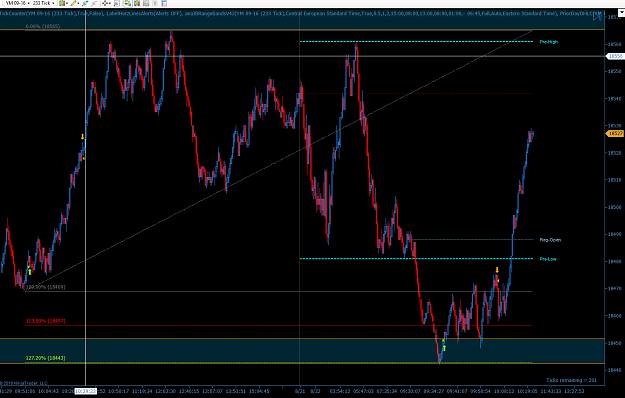This screenshot has width=625, height=398.
Task: Click the 18556 price marker on the axis
Action: tap(615, 56)
